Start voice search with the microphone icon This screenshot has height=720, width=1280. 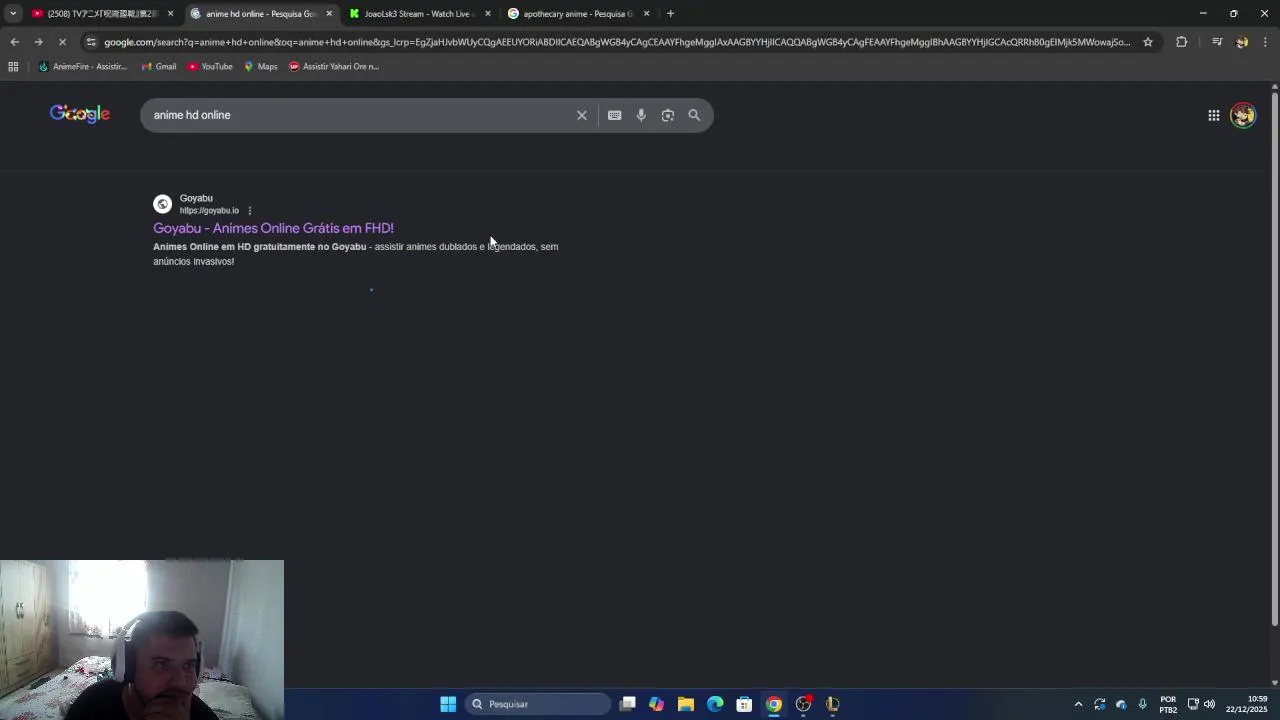click(641, 115)
